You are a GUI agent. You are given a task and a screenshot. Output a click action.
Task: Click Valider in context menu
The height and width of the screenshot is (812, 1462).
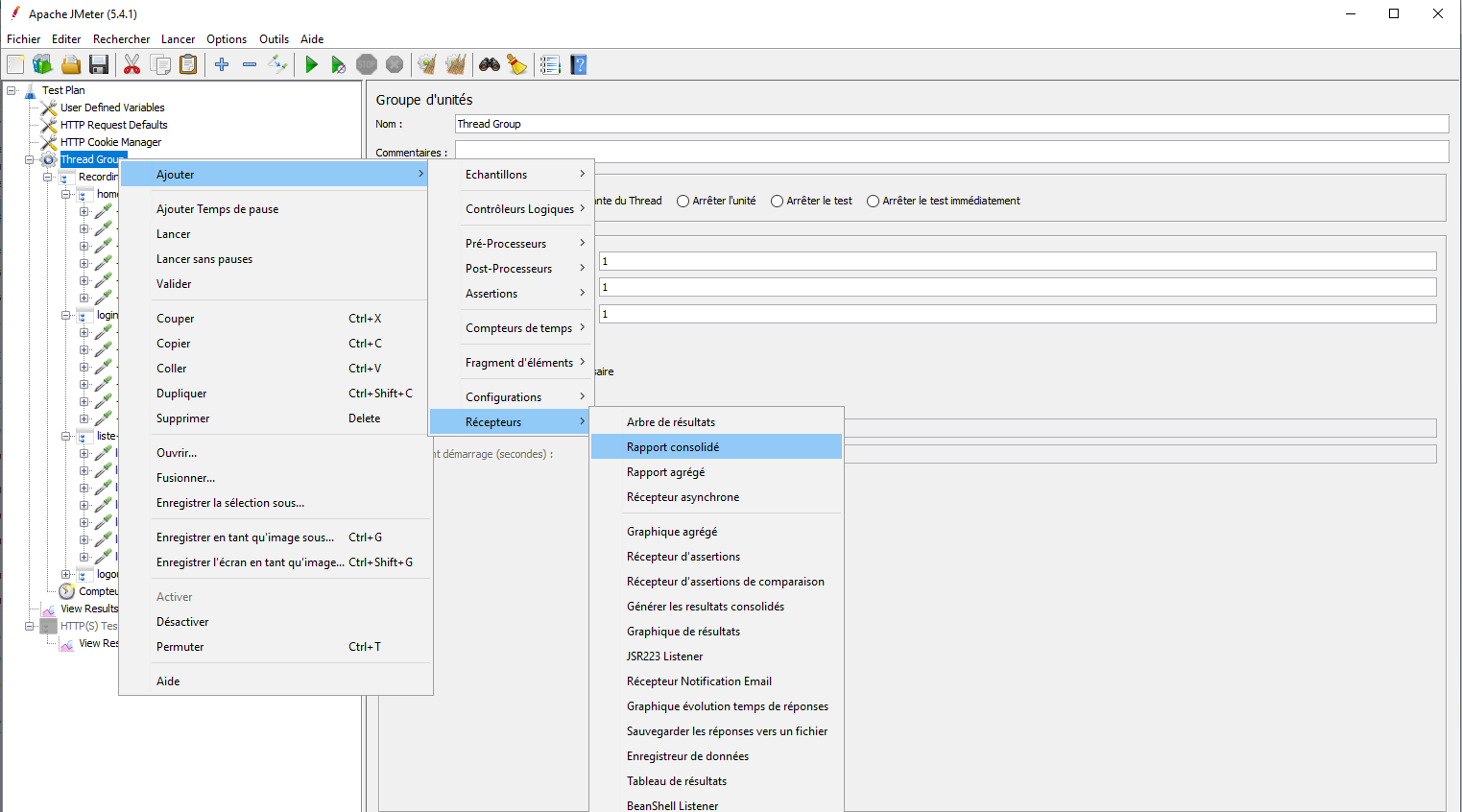coord(276,284)
